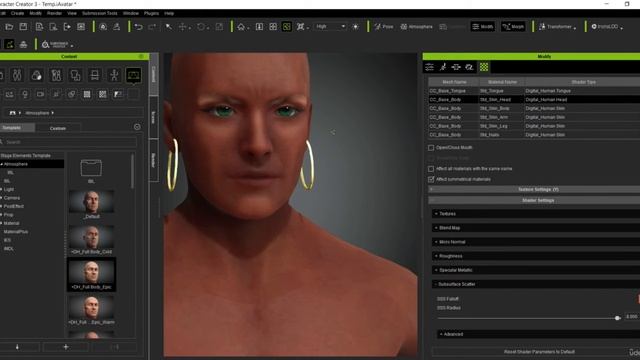Viewport: 640px width, 360px height.
Task: Expand the Micro Normal section
Action: [x=536, y=242]
